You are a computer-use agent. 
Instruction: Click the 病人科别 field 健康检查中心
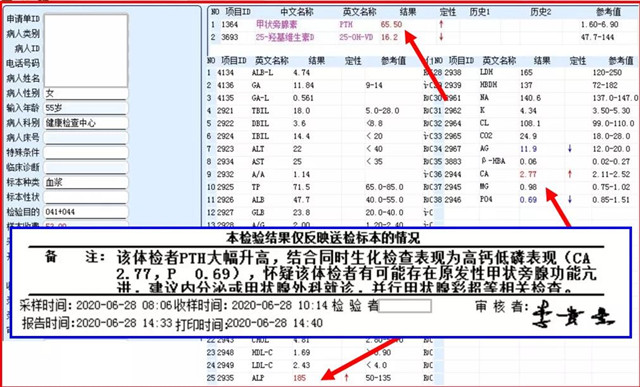(86, 123)
